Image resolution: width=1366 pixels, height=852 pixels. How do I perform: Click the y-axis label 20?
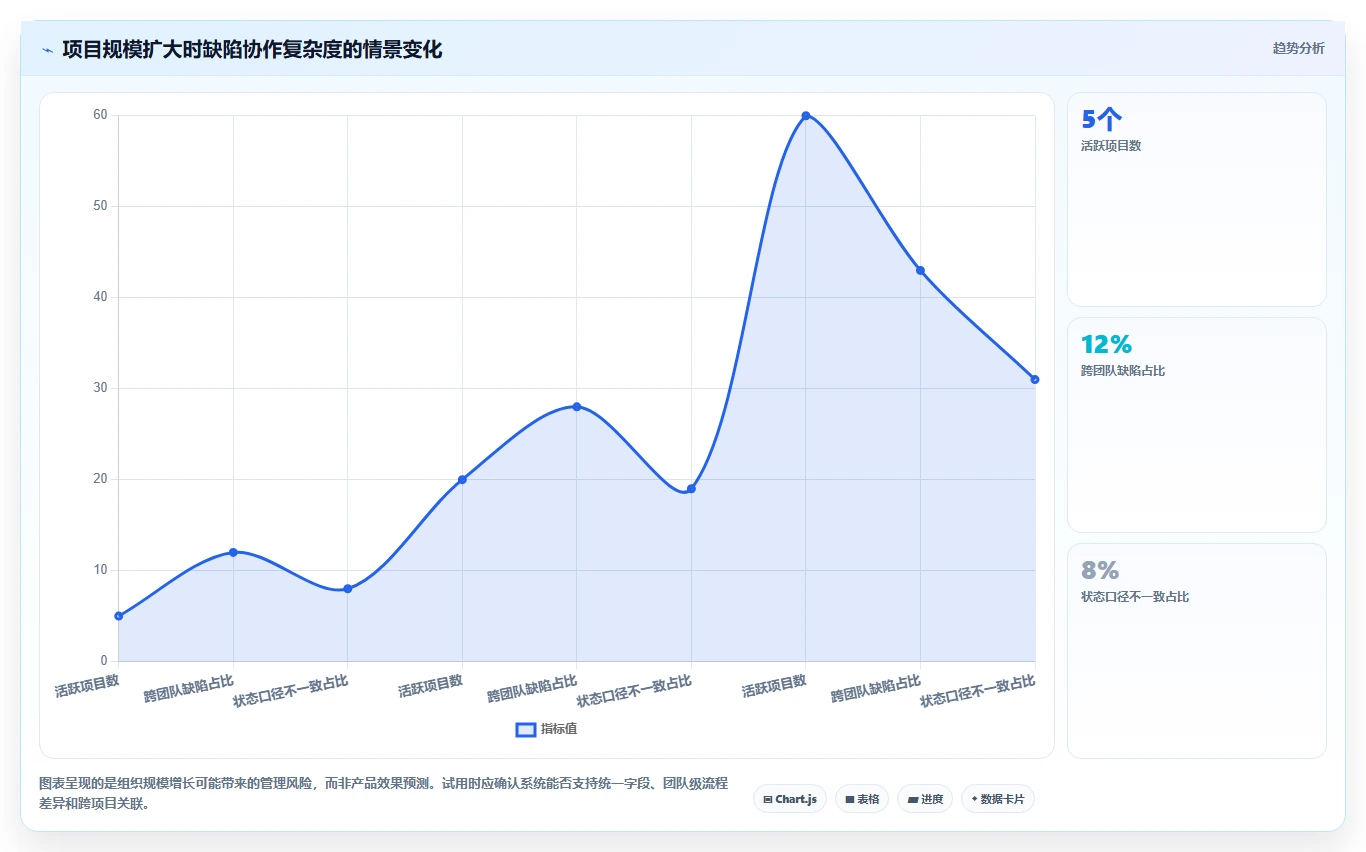[101, 479]
